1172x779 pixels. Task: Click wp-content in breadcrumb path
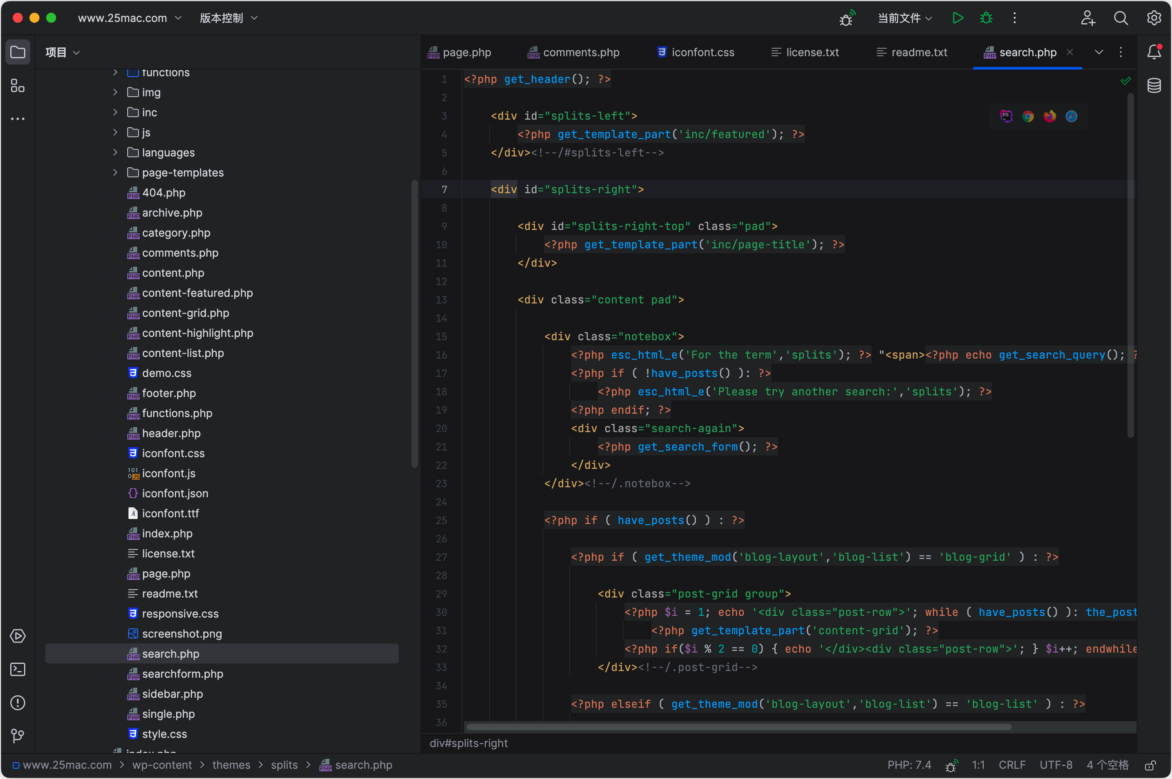pyautogui.click(x=161, y=765)
